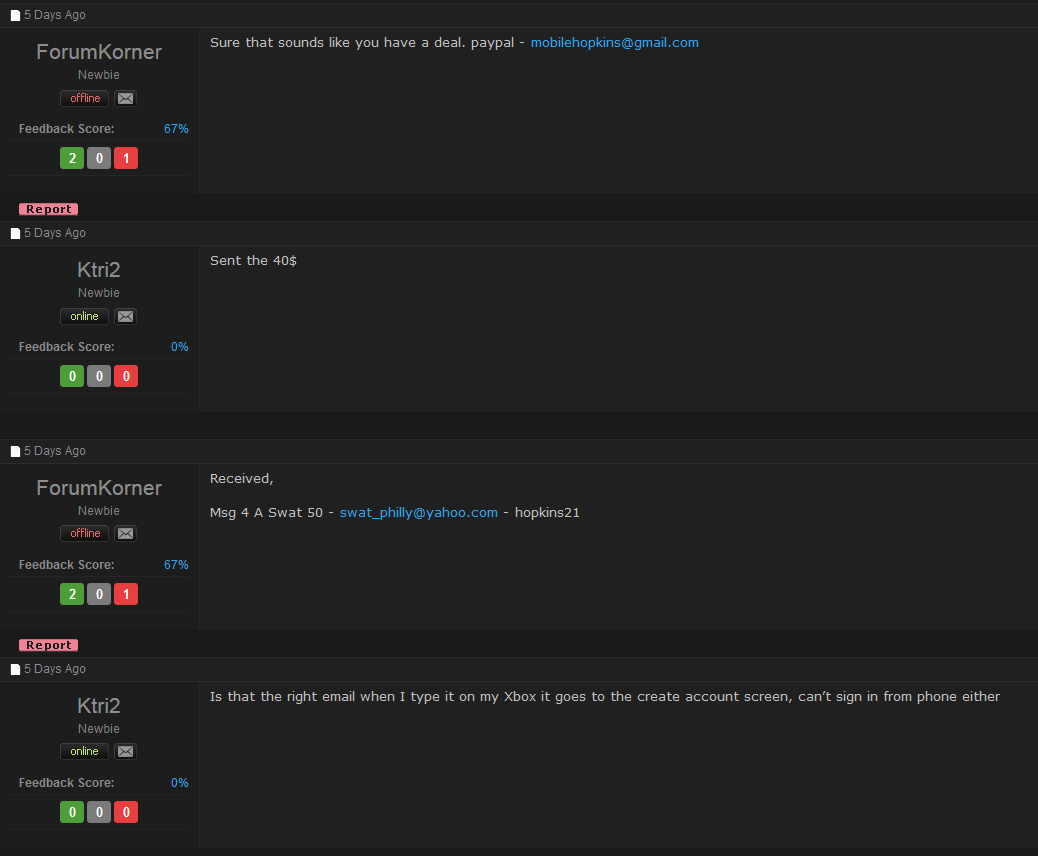
Task: Open the swat_philly@yahoo.com email link
Action: pos(418,512)
